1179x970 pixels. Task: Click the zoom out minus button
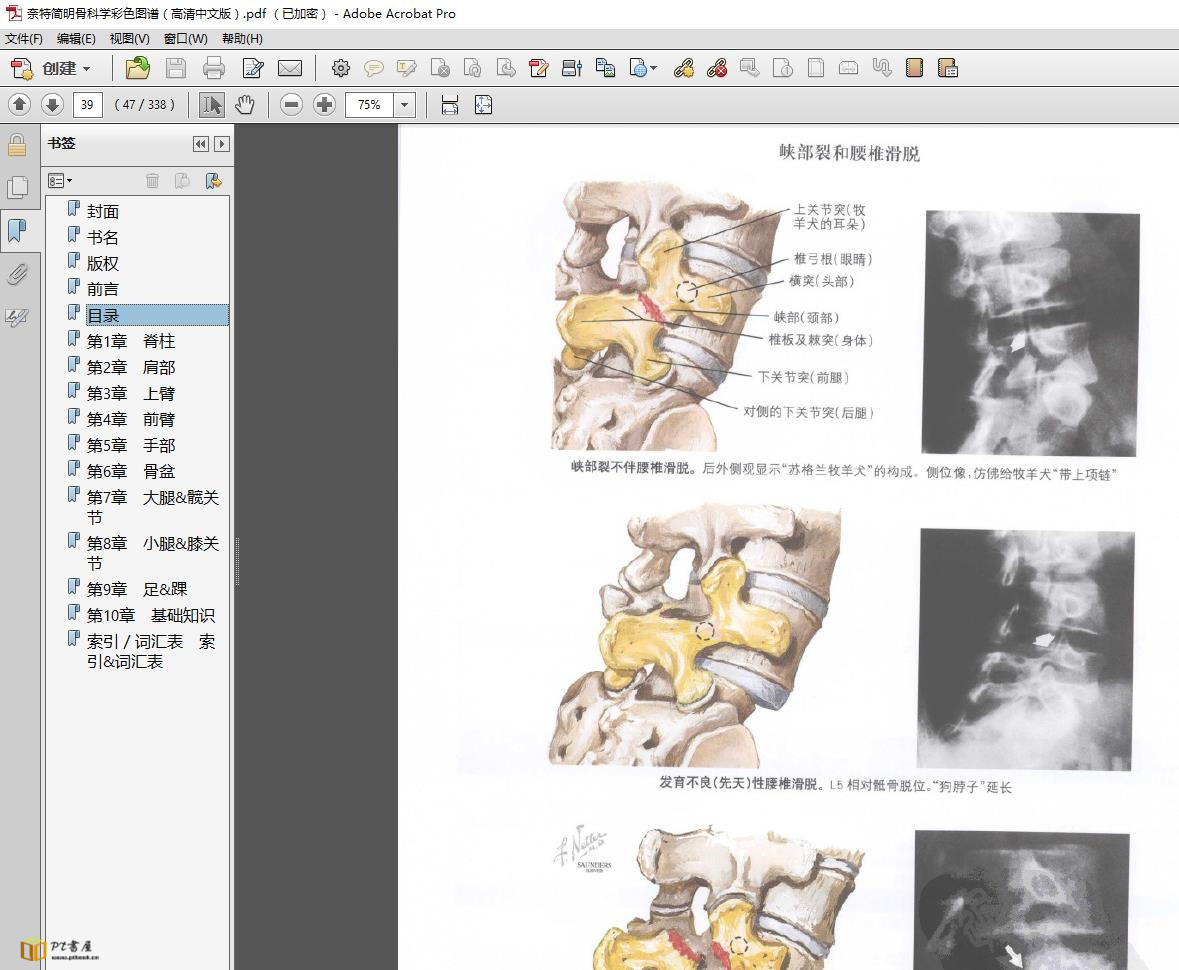pos(291,105)
